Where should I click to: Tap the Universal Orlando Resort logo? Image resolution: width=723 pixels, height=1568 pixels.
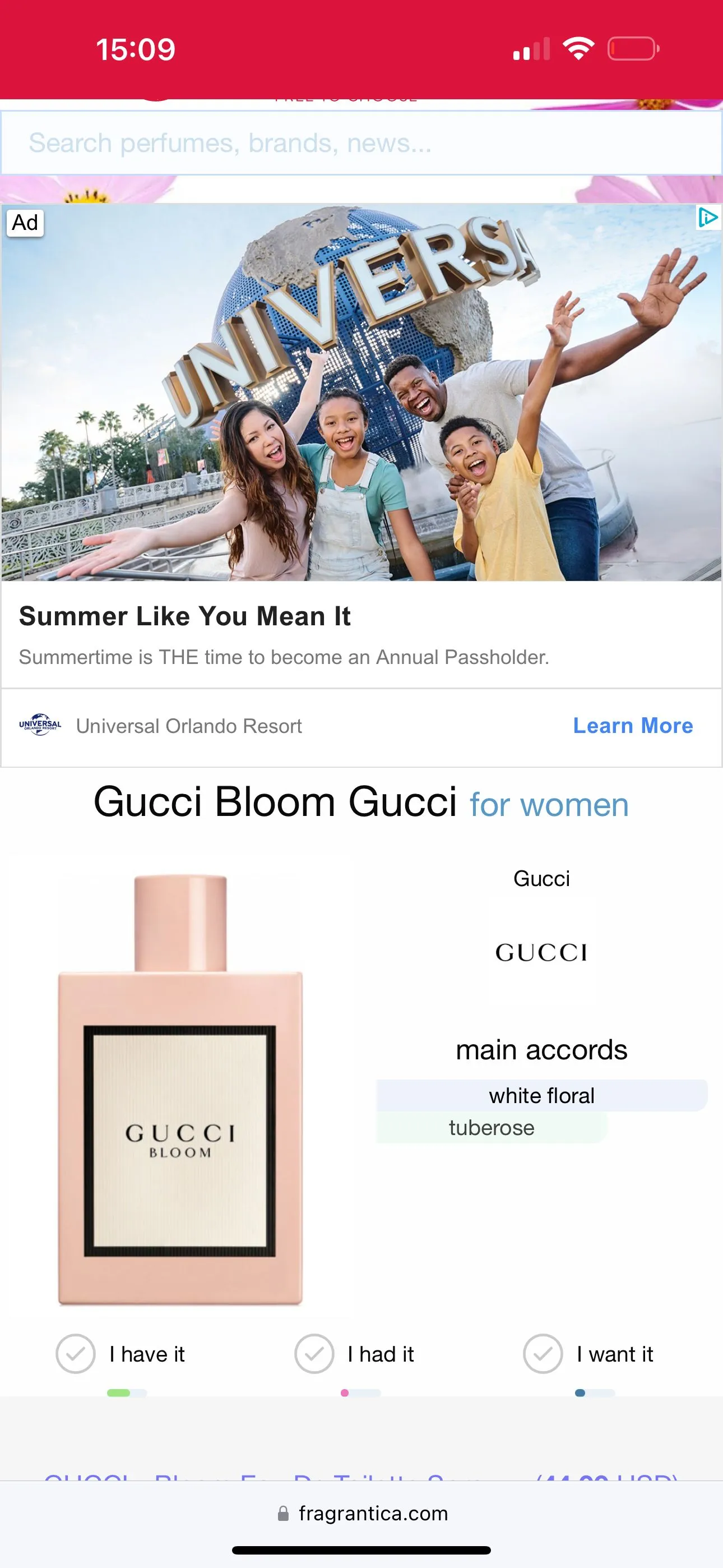tap(40, 725)
